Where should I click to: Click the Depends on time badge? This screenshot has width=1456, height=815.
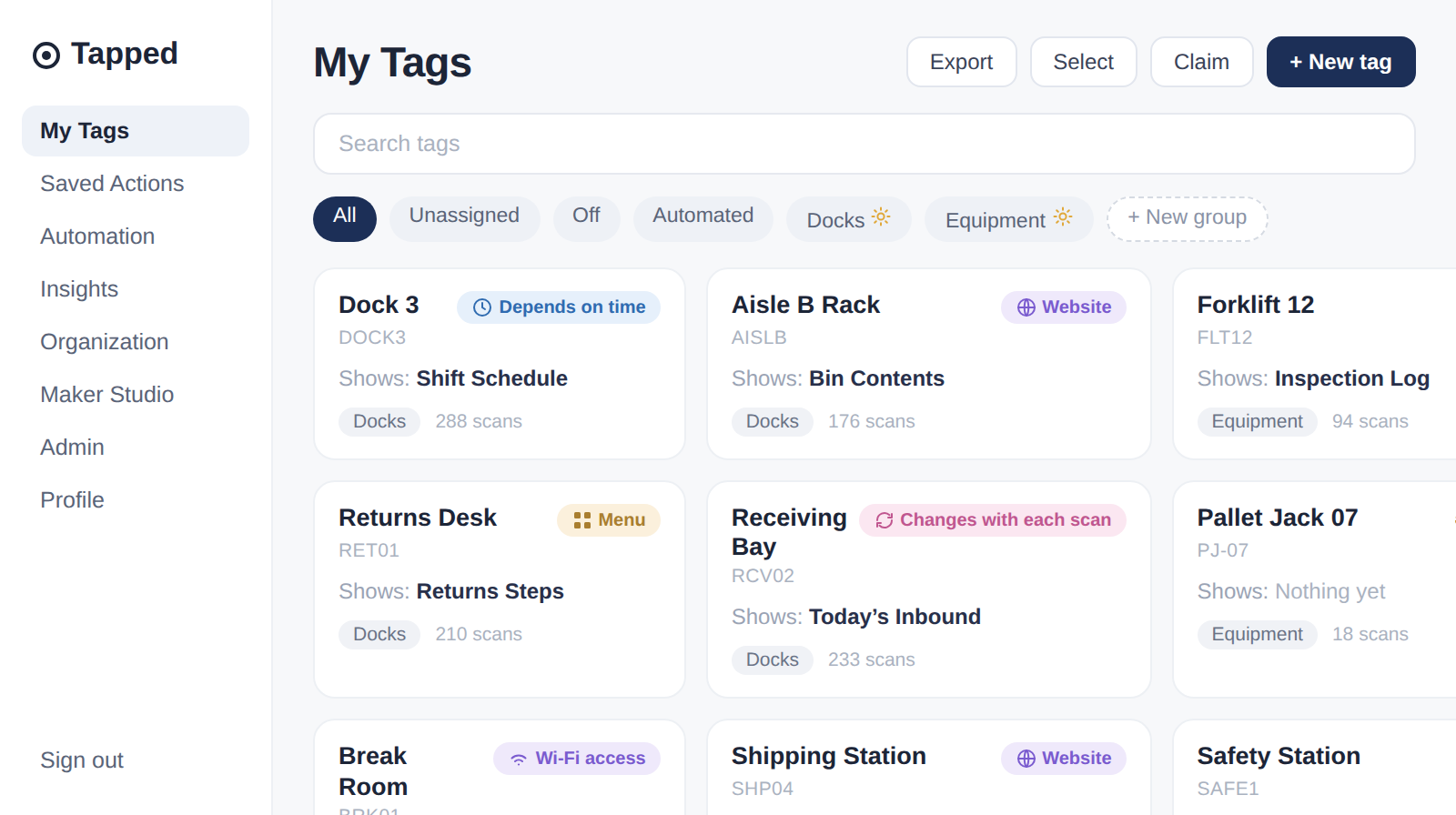point(559,307)
